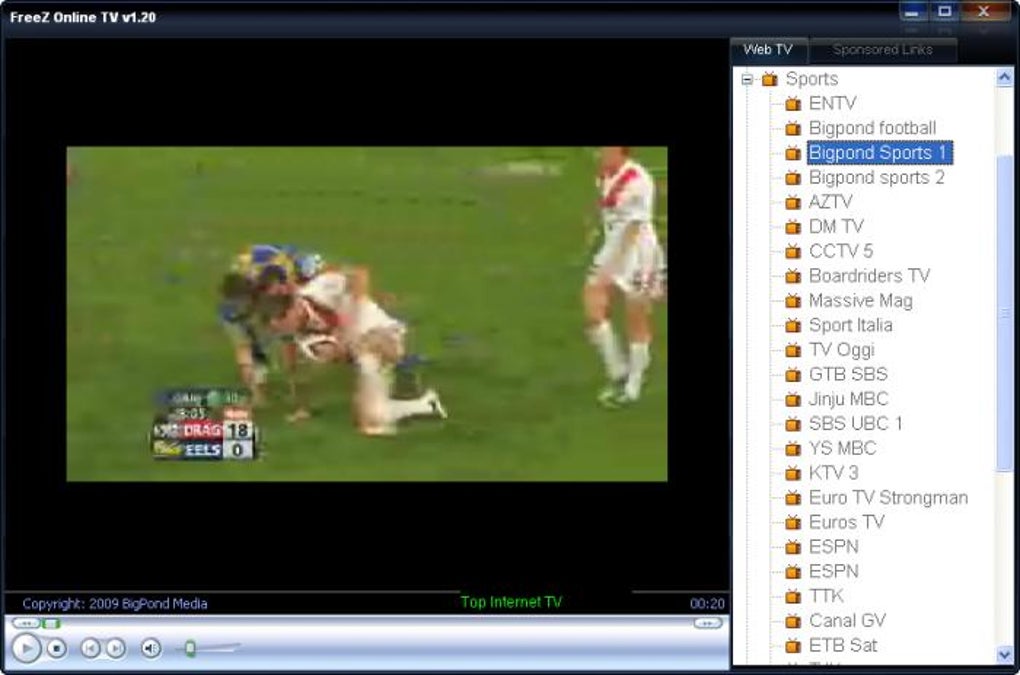The image size is (1020, 675).
Task: Click the Bigpond sports 2 channel icon
Action: (793, 178)
